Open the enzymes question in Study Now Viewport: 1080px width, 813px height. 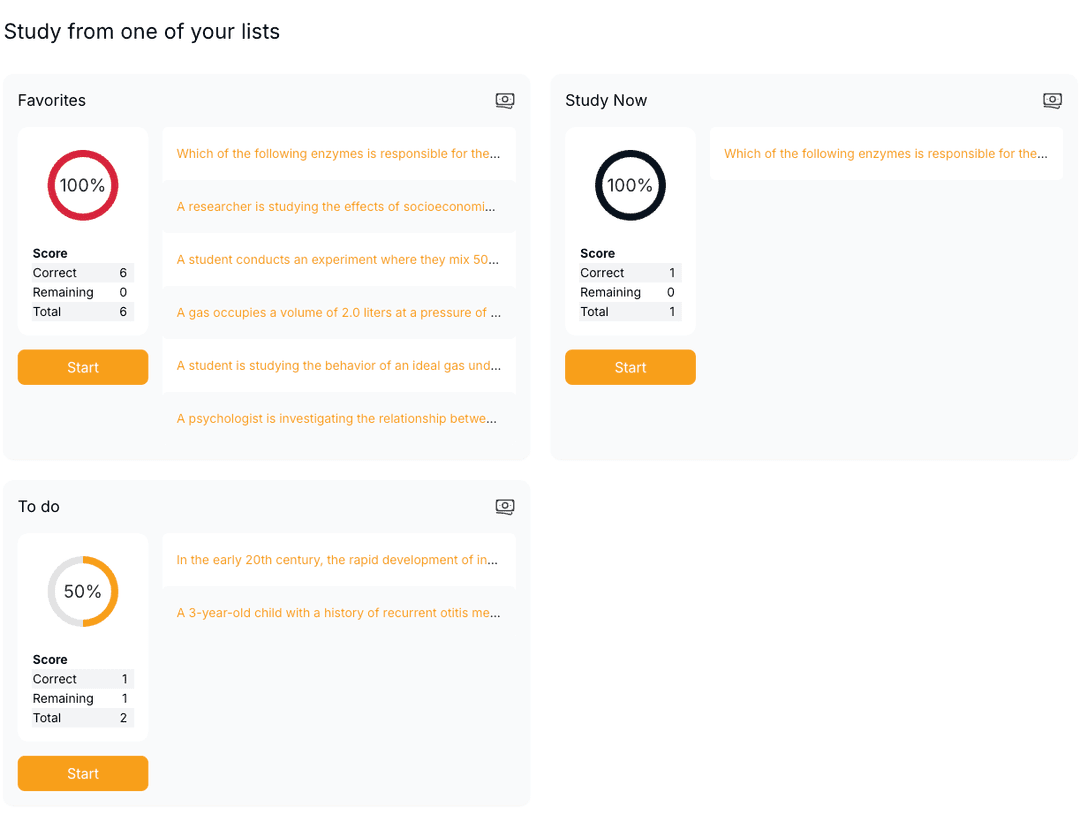[x=885, y=154]
